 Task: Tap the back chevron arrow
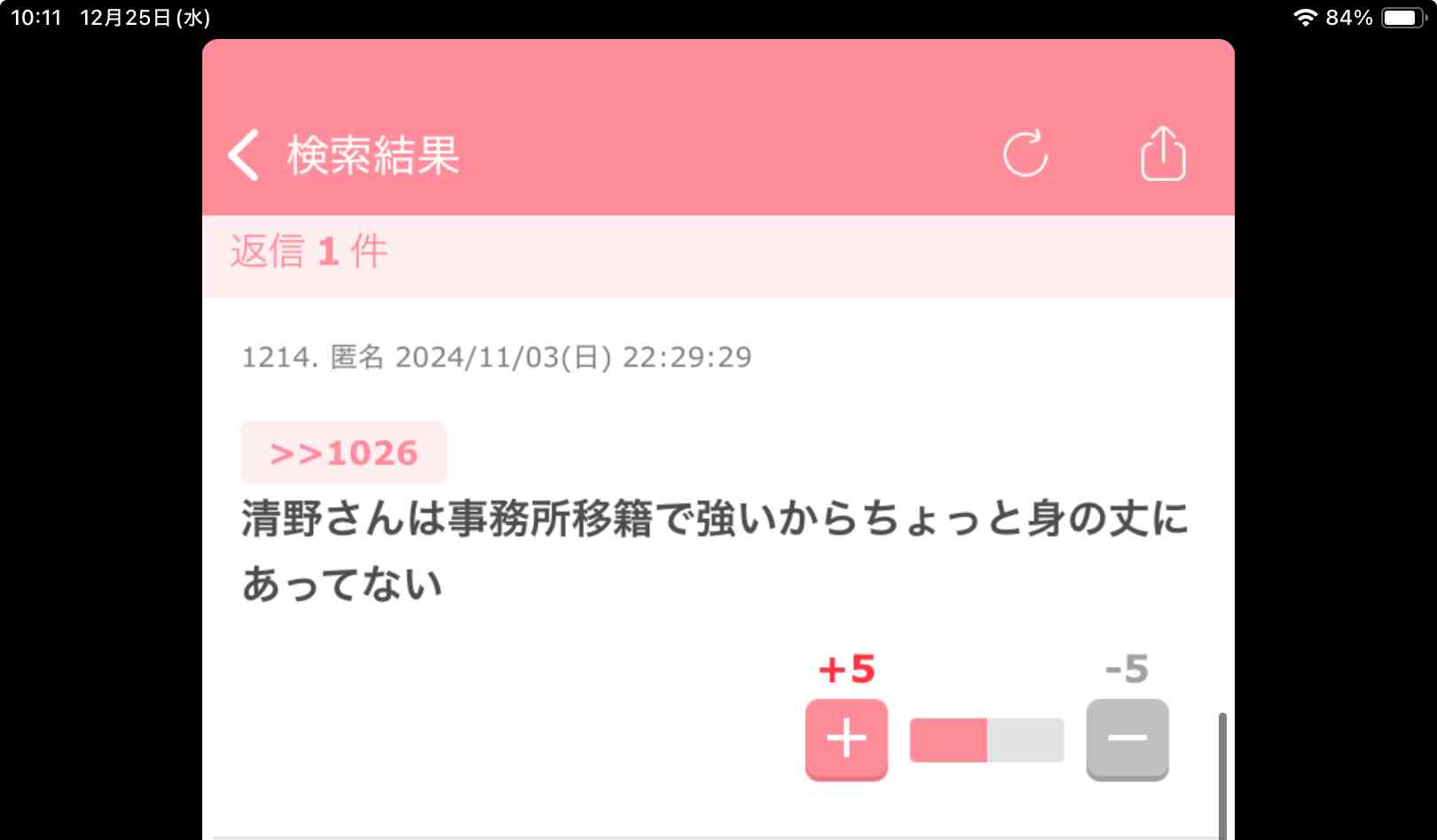[244, 155]
